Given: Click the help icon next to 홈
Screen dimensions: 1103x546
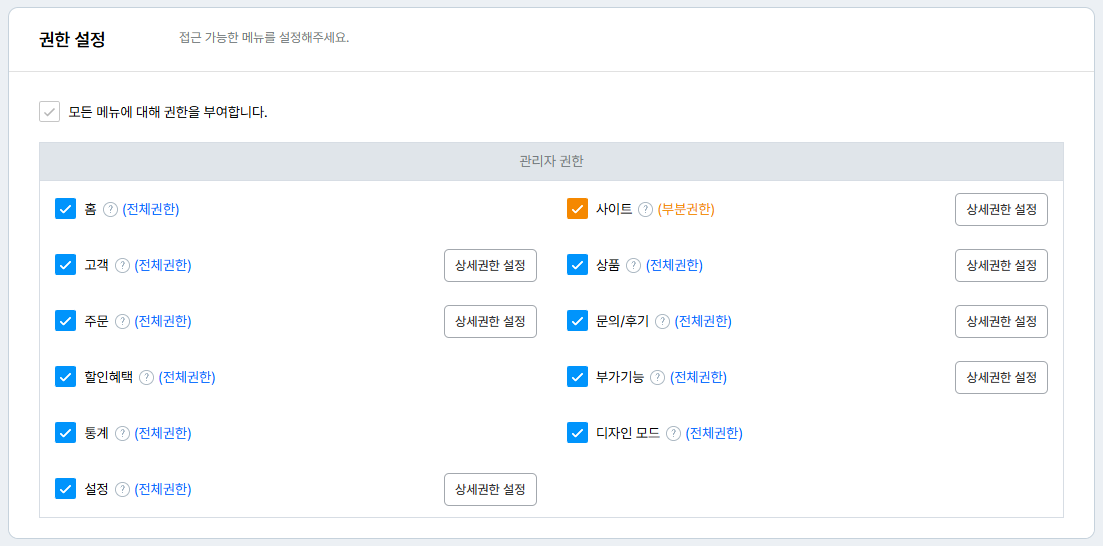Looking at the screenshot, I should point(111,209).
